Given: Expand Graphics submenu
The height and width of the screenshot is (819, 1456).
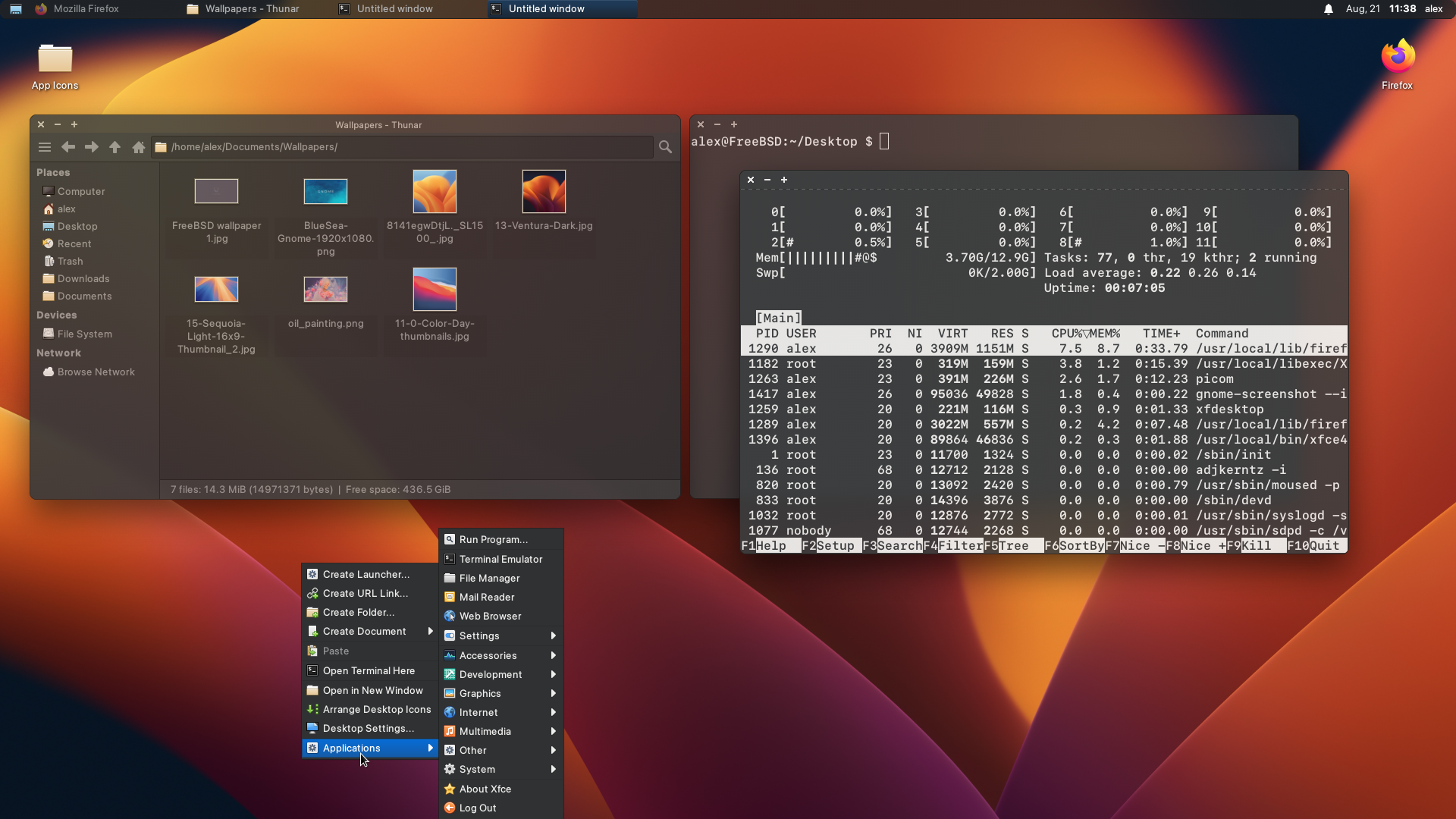Looking at the screenshot, I should tap(501, 694).
